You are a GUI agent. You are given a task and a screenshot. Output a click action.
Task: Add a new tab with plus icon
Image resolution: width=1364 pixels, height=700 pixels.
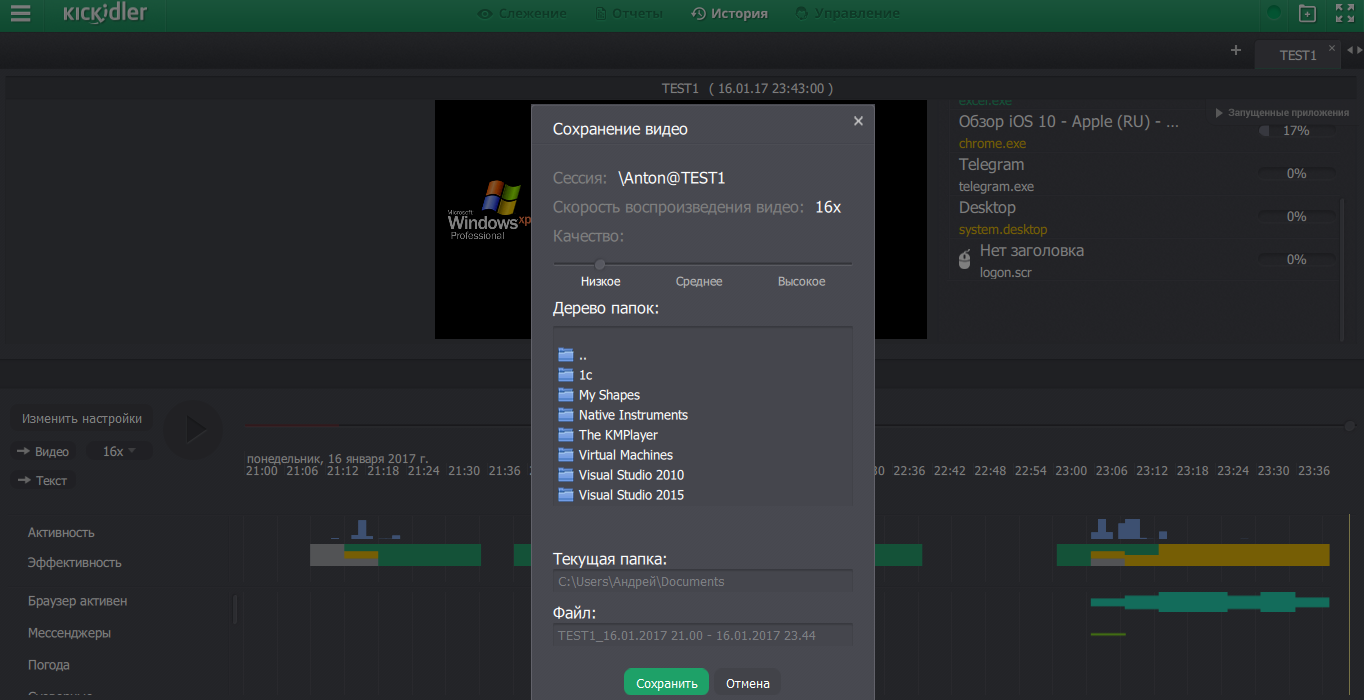coord(1236,50)
